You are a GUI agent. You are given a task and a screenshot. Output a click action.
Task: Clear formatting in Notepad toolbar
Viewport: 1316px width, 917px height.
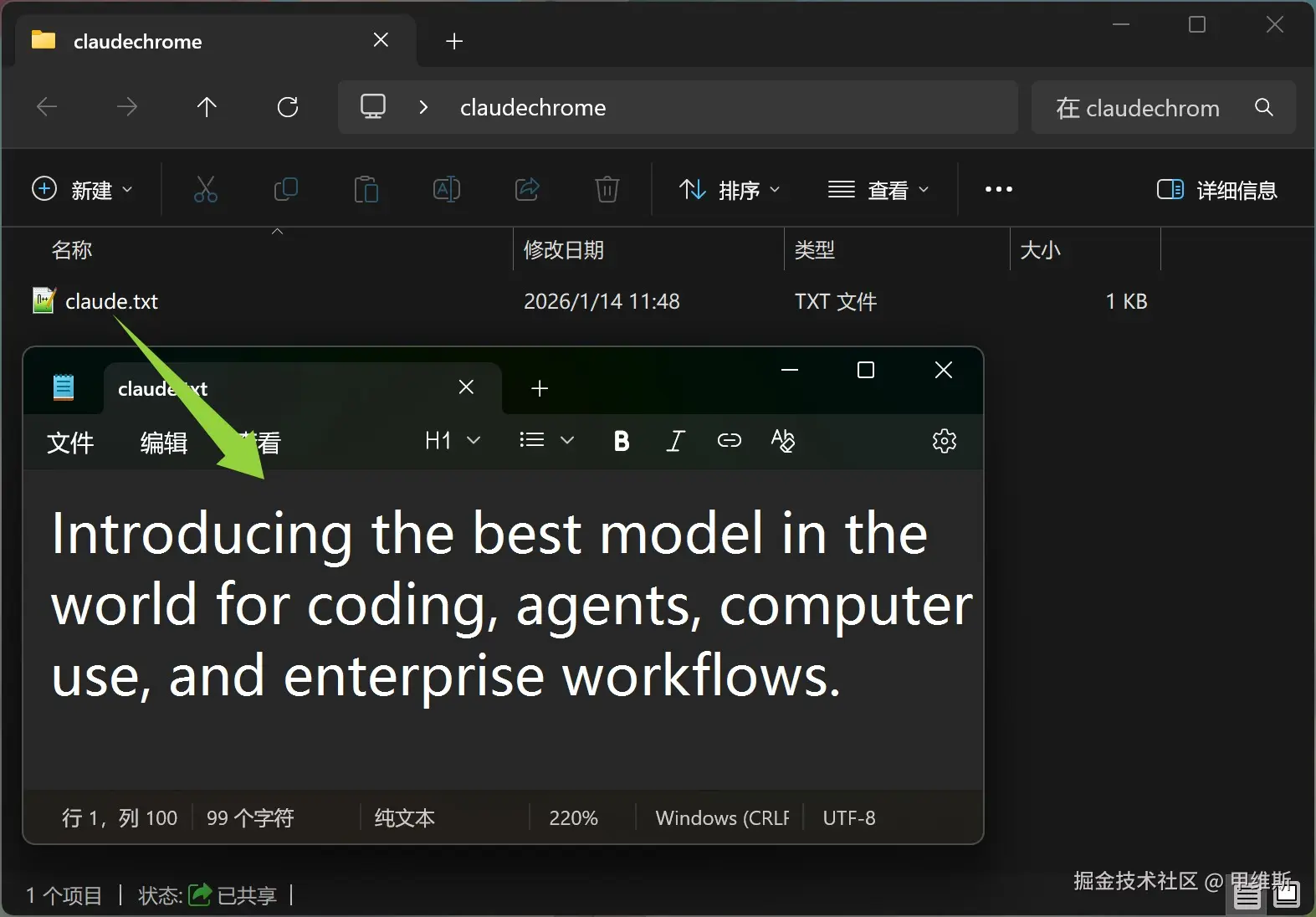(783, 441)
